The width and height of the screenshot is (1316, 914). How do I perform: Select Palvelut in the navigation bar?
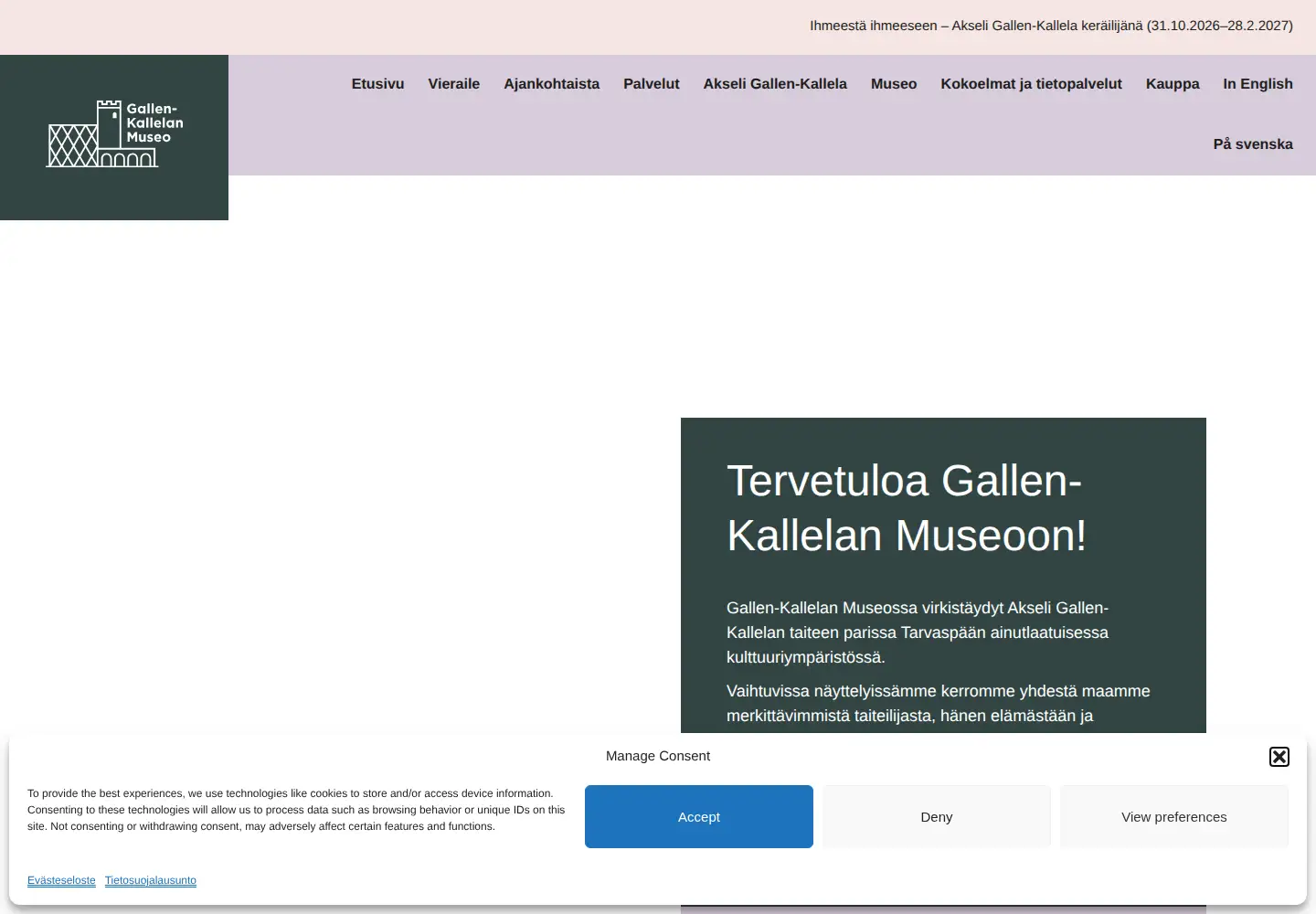tap(651, 84)
